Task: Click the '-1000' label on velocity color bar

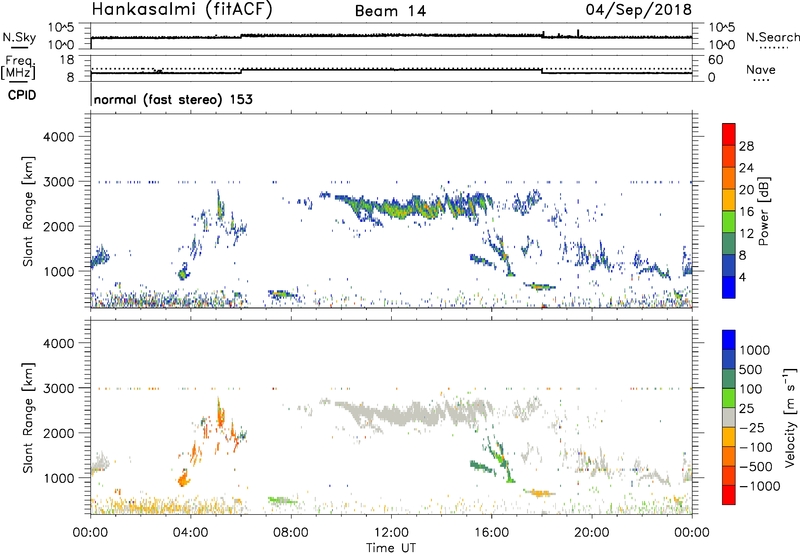Action: tap(759, 486)
